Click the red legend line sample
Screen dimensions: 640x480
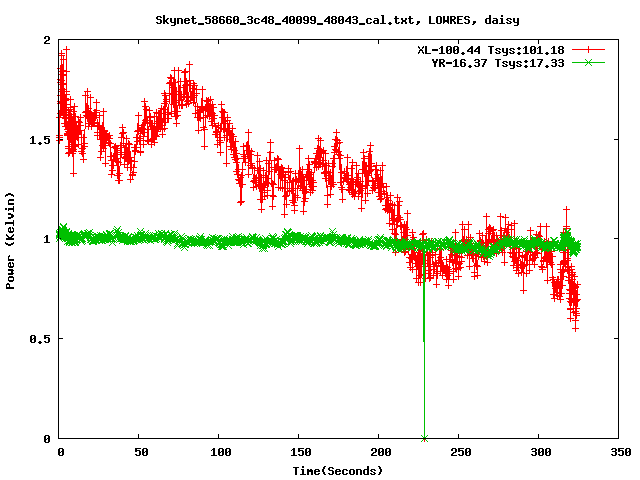pyautogui.click(x=588, y=50)
